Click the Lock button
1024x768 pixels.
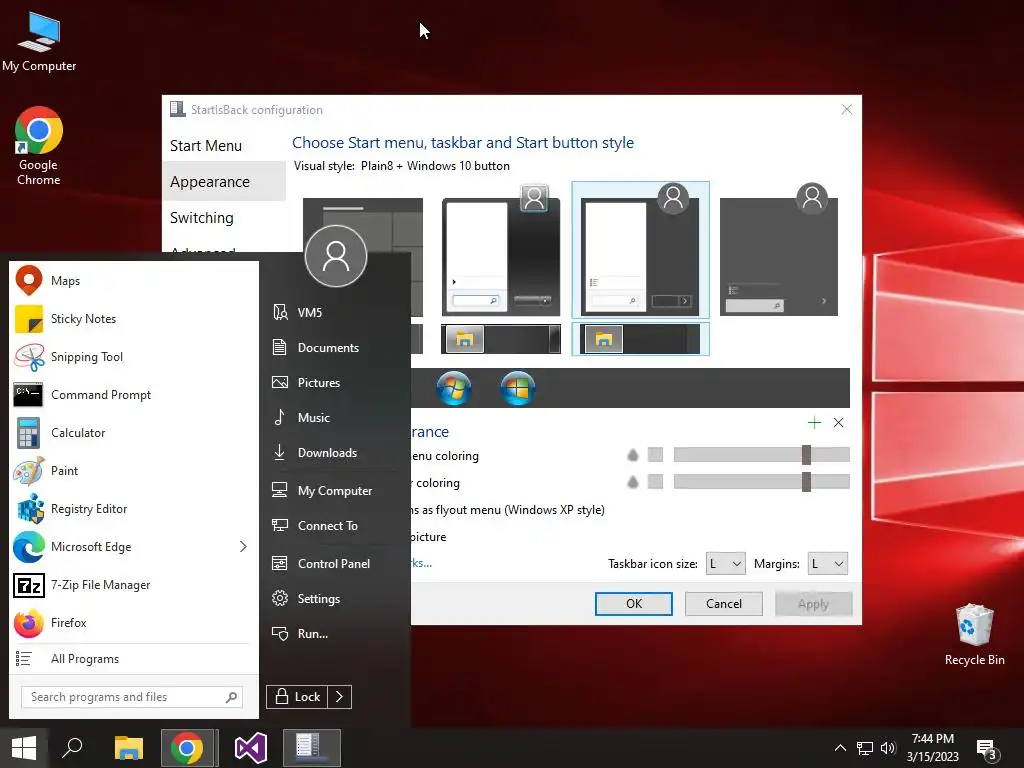click(x=297, y=697)
